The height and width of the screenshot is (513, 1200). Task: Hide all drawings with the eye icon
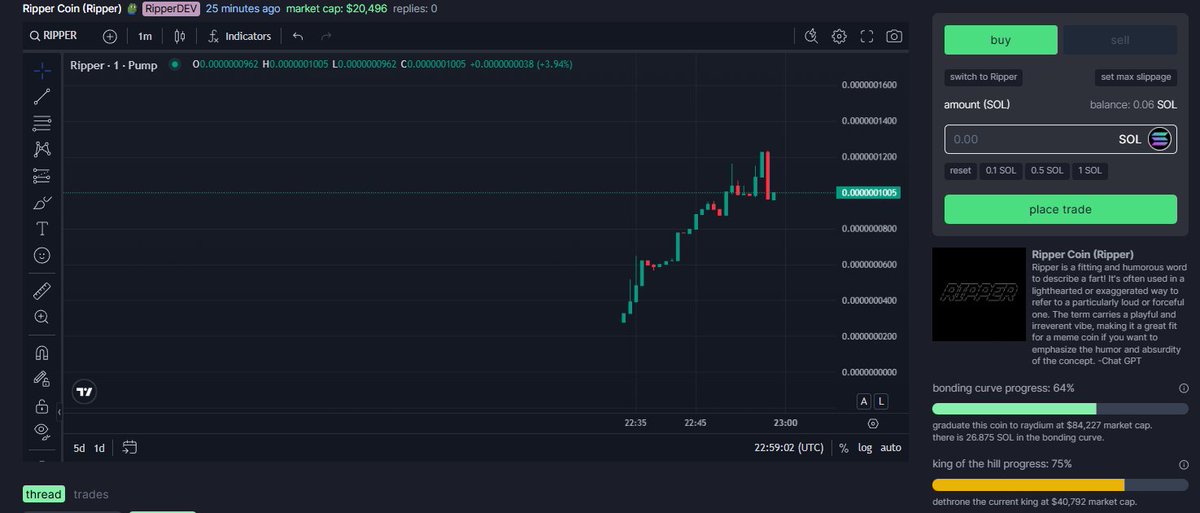(x=42, y=432)
